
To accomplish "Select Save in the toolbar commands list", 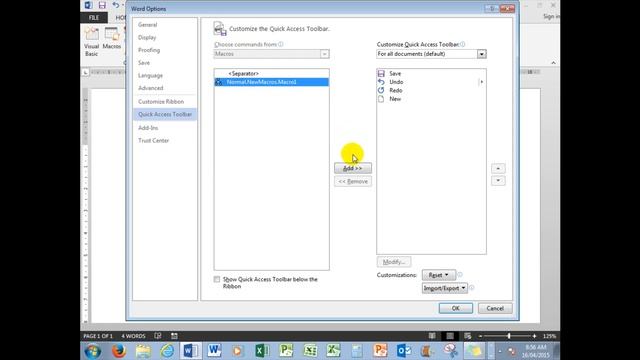I will [431, 73].
